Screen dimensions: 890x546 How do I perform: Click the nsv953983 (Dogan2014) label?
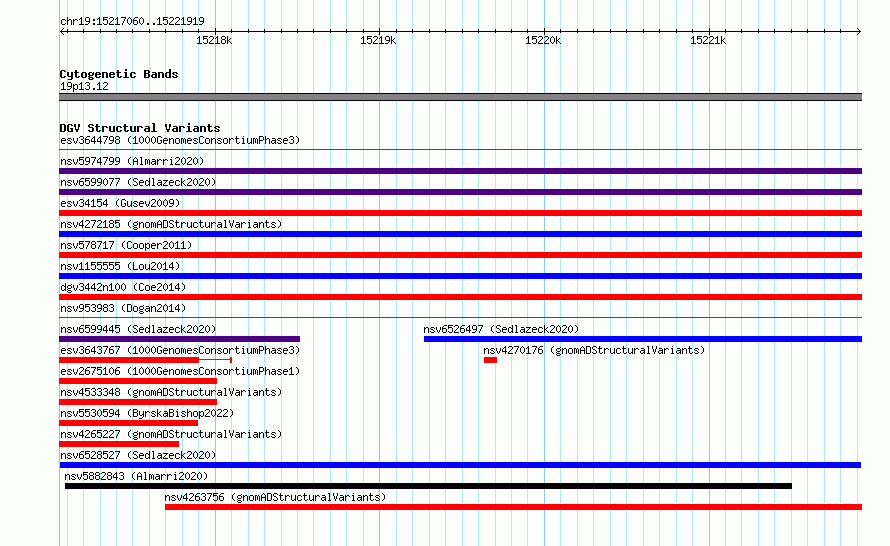coord(123,308)
